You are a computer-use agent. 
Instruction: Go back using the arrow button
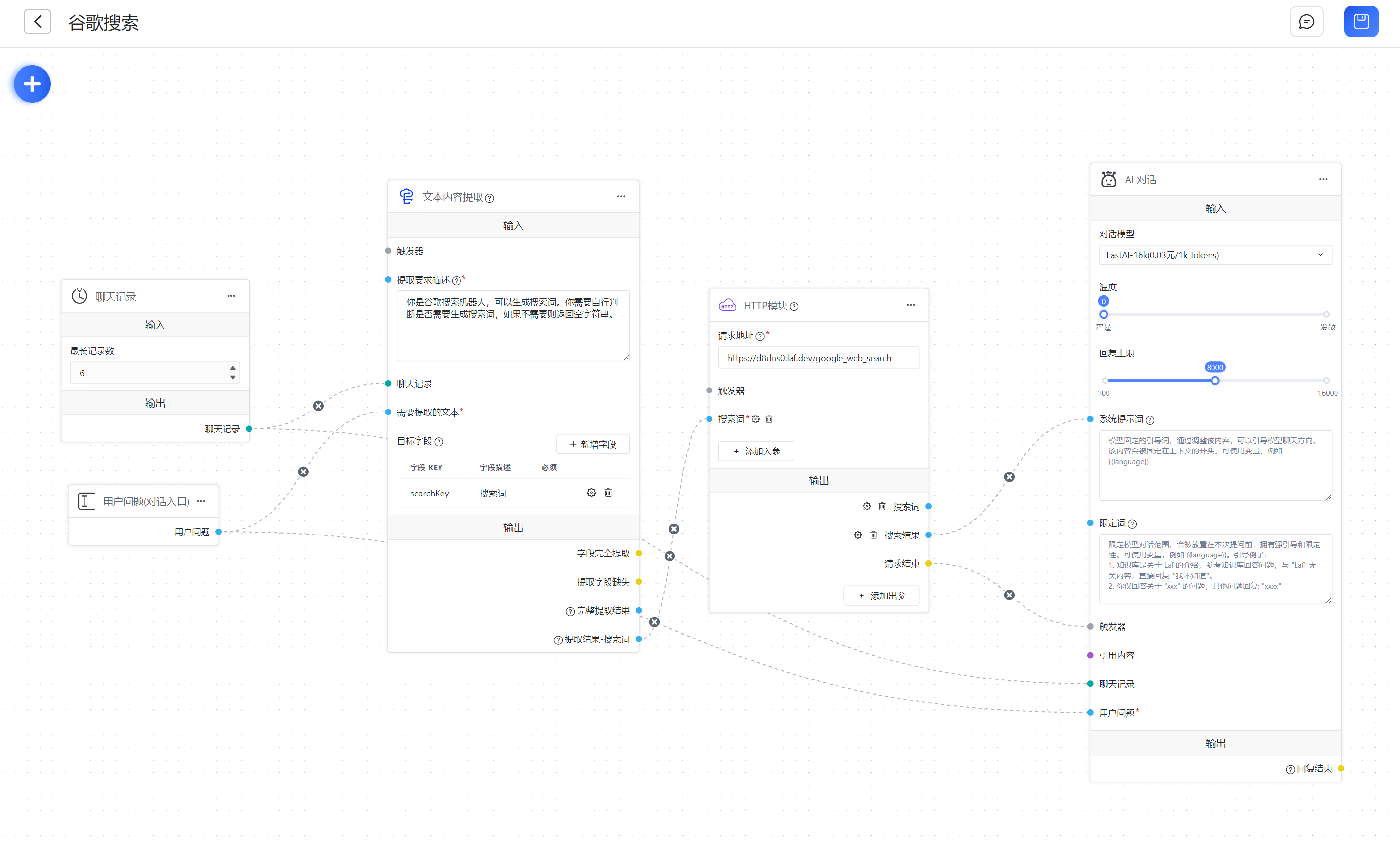(38, 21)
